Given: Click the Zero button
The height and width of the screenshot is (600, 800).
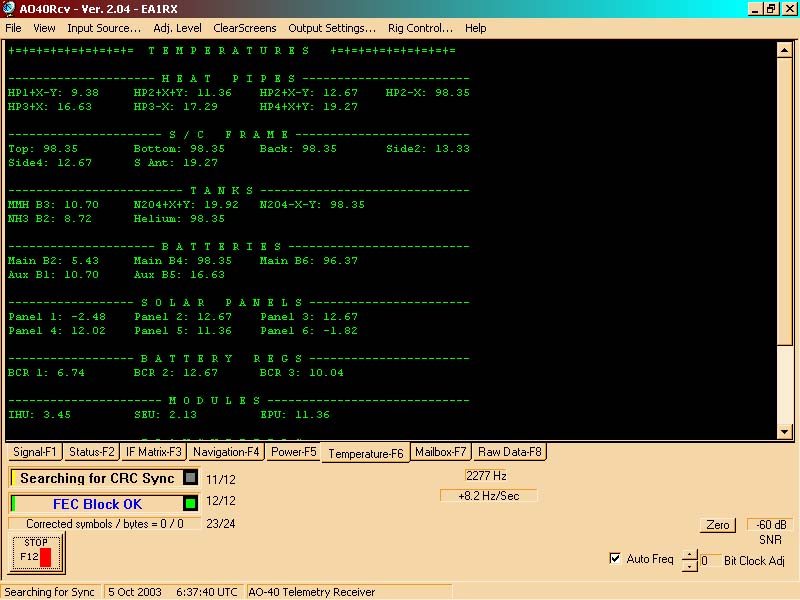Looking at the screenshot, I should click(x=717, y=525).
